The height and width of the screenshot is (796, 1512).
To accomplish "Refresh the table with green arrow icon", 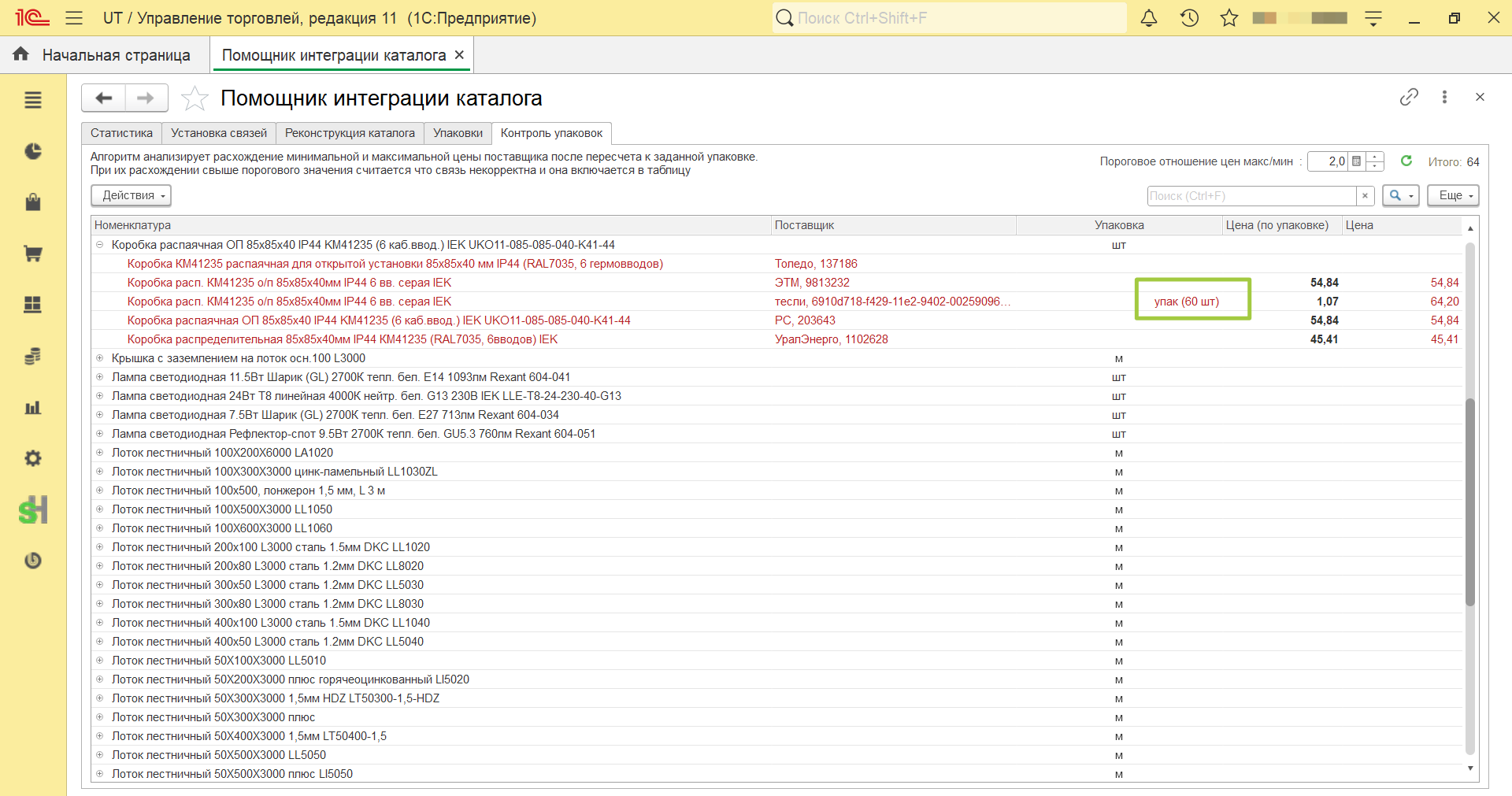I will [1406, 161].
